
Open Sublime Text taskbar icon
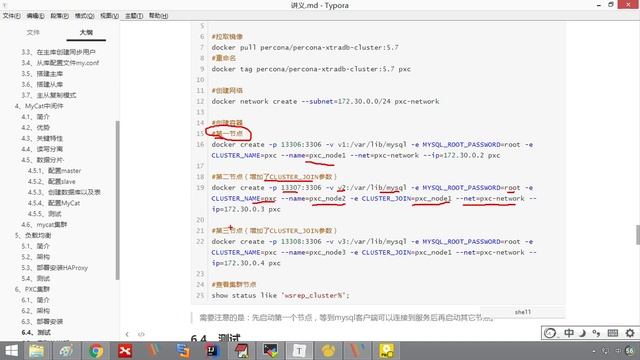(x=183, y=351)
